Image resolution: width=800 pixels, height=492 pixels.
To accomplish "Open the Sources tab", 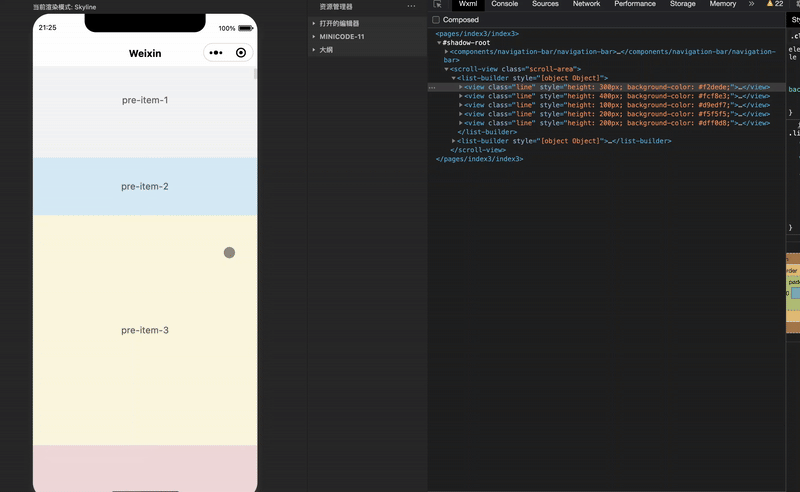I will (x=545, y=4).
